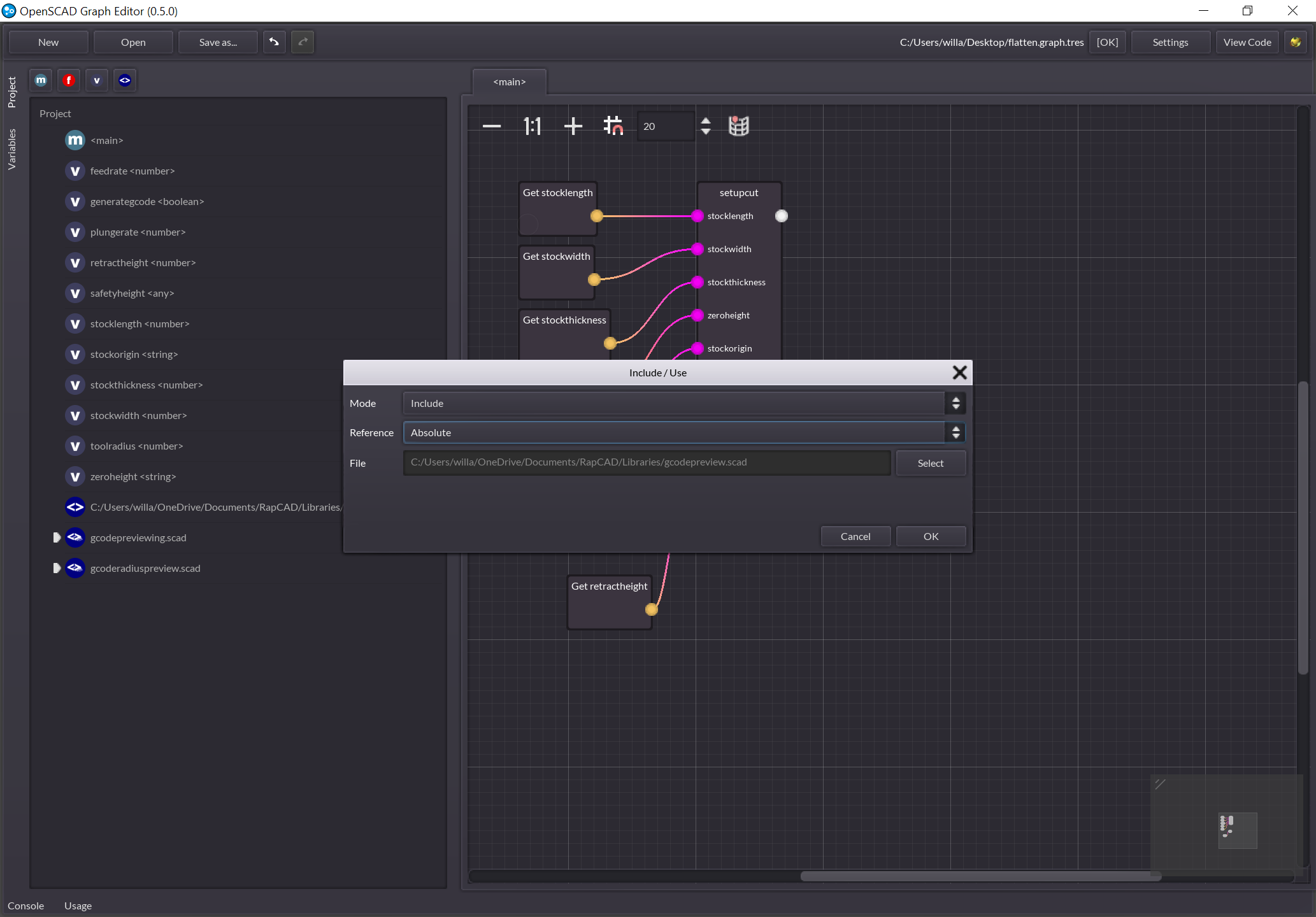Click the include icon of gcoderadiuspreview.scad
The width and height of the screenshot is (1316, 917).
75,568
